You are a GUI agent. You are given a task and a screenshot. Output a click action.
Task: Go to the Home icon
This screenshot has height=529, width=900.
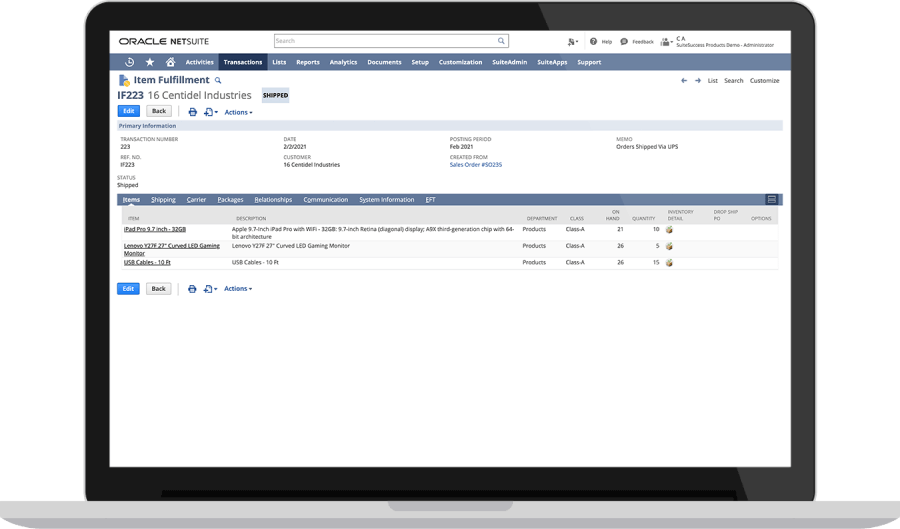pyautogui.click(x=170, y=62)
